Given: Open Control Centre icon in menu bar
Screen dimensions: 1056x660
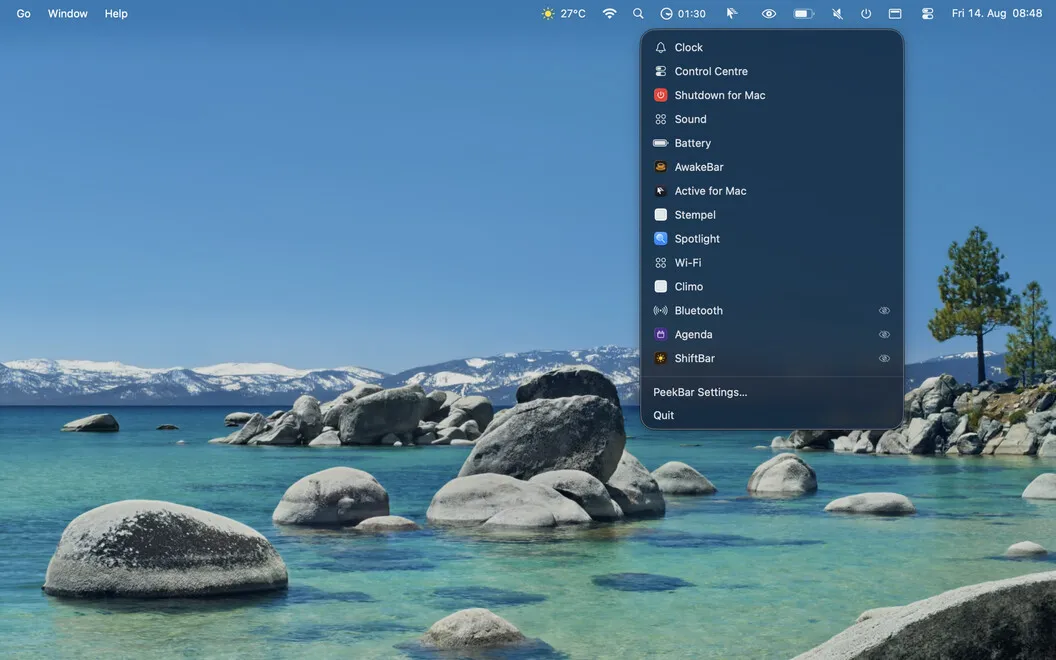Looking at the screenshot, I should coord(927,13).
